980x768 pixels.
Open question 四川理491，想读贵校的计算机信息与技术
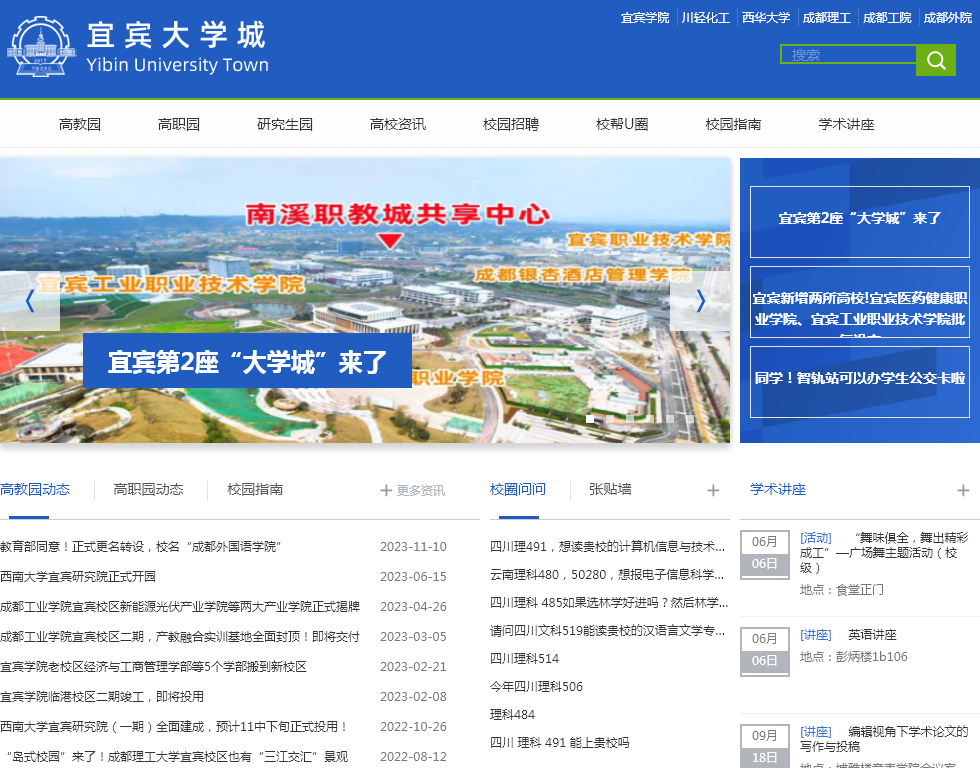point(608,547)
